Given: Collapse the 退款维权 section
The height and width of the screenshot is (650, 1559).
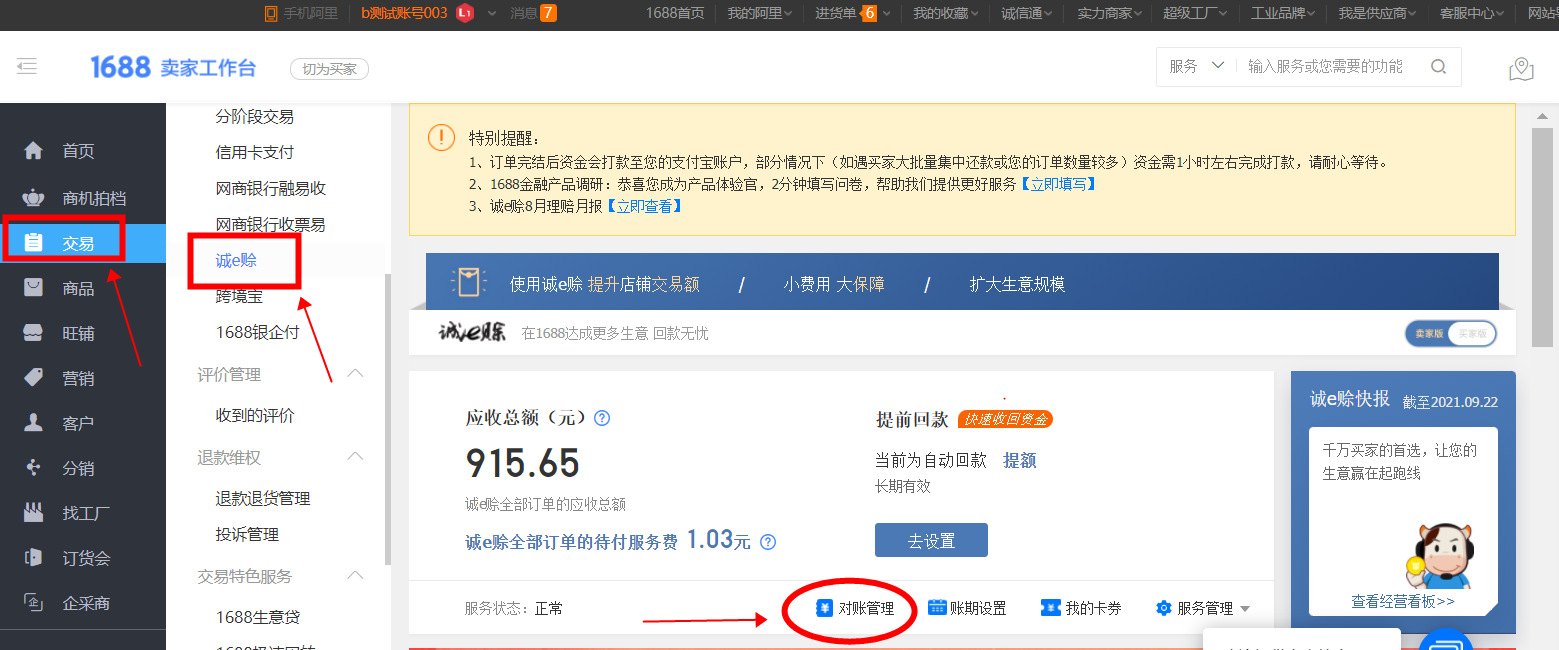Looking at the screenshot, I should [354, 457].
